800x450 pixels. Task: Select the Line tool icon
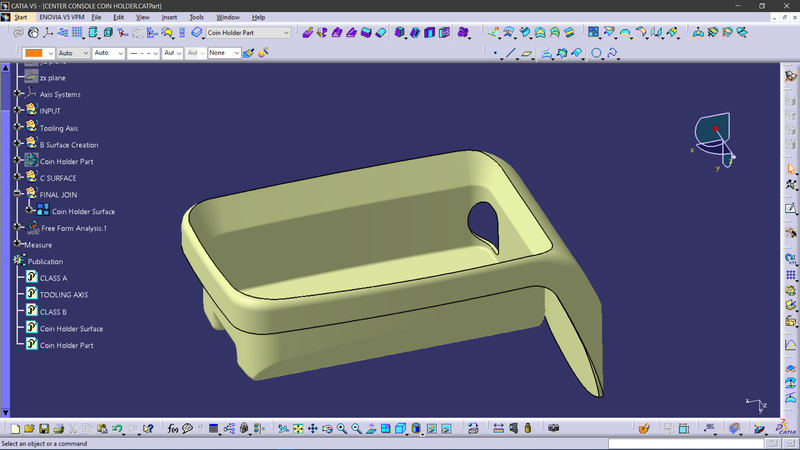(x=511, y=53)
